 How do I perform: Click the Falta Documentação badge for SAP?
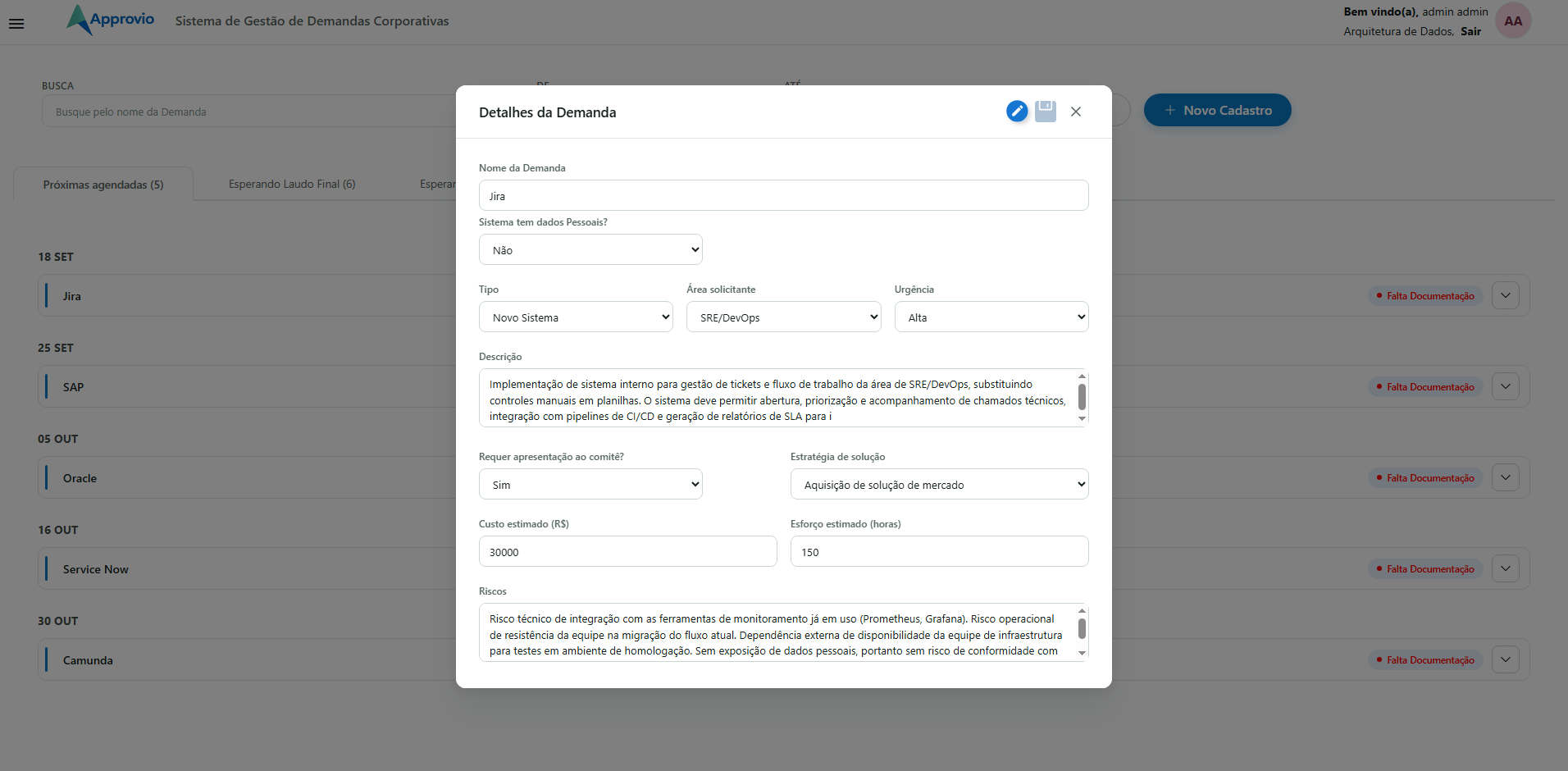tap(1425, 387)
